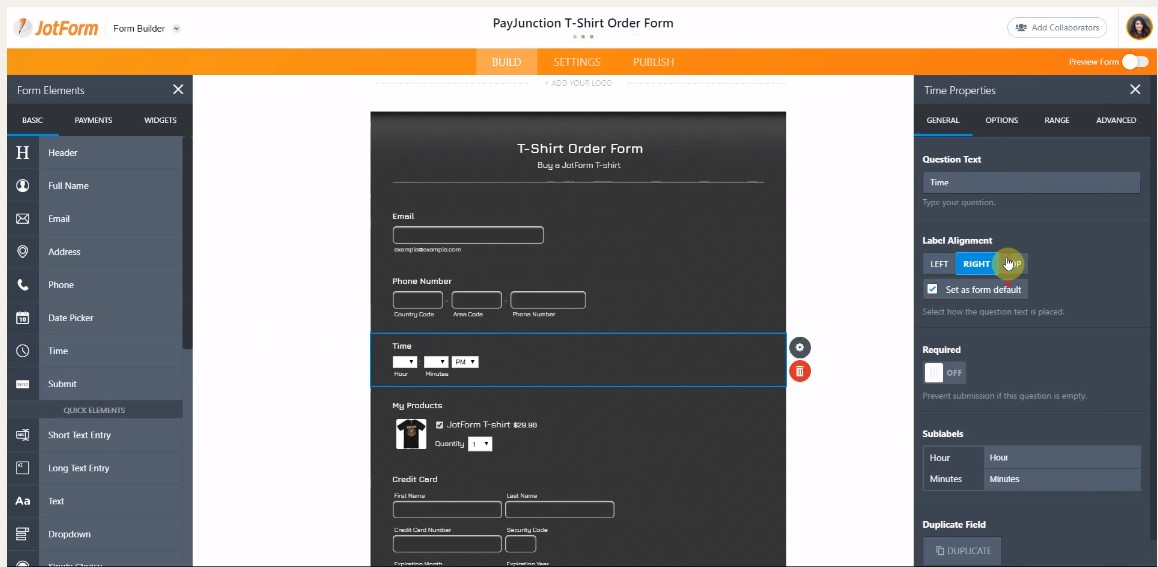Add the Address pin icon element
The image size is (1158, 567).
pyautogui.click(x=23, y=252)
